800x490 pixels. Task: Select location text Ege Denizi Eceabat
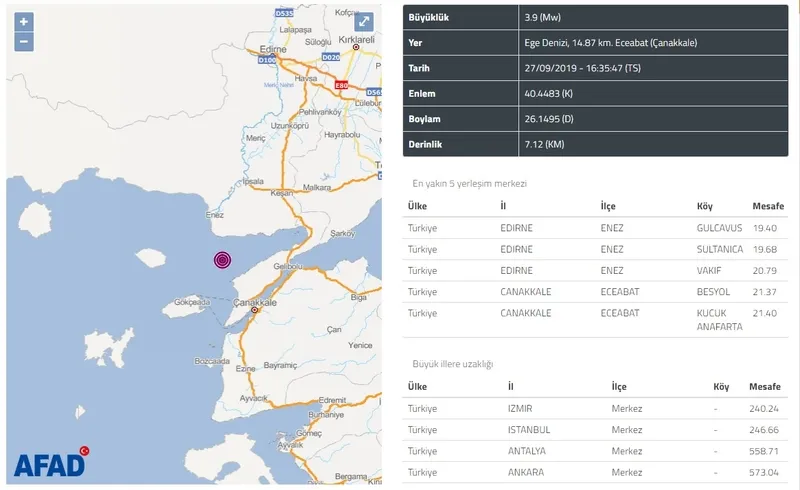611,43
